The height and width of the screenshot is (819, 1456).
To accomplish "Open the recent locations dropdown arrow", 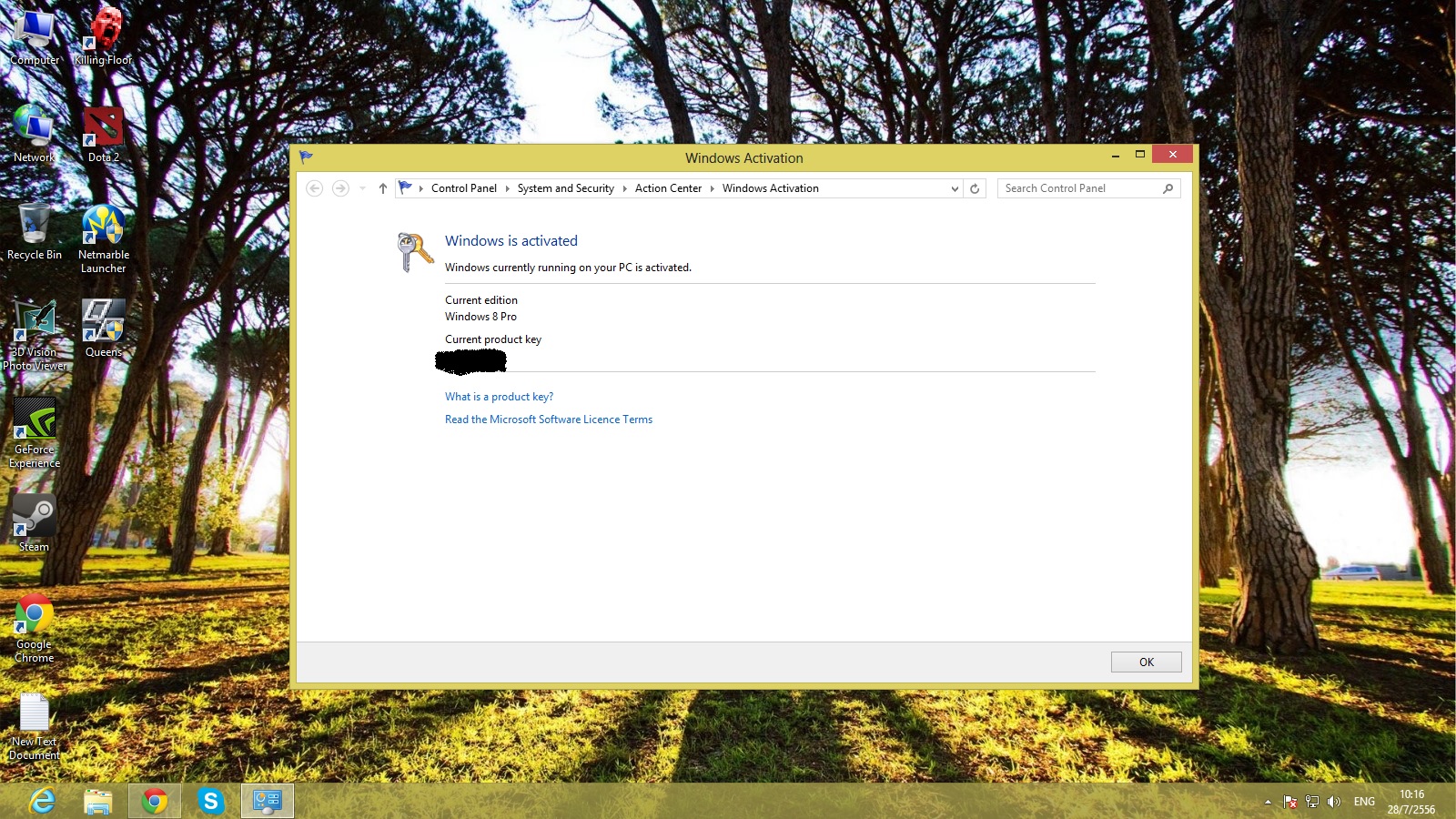I will tap(362, 188).
